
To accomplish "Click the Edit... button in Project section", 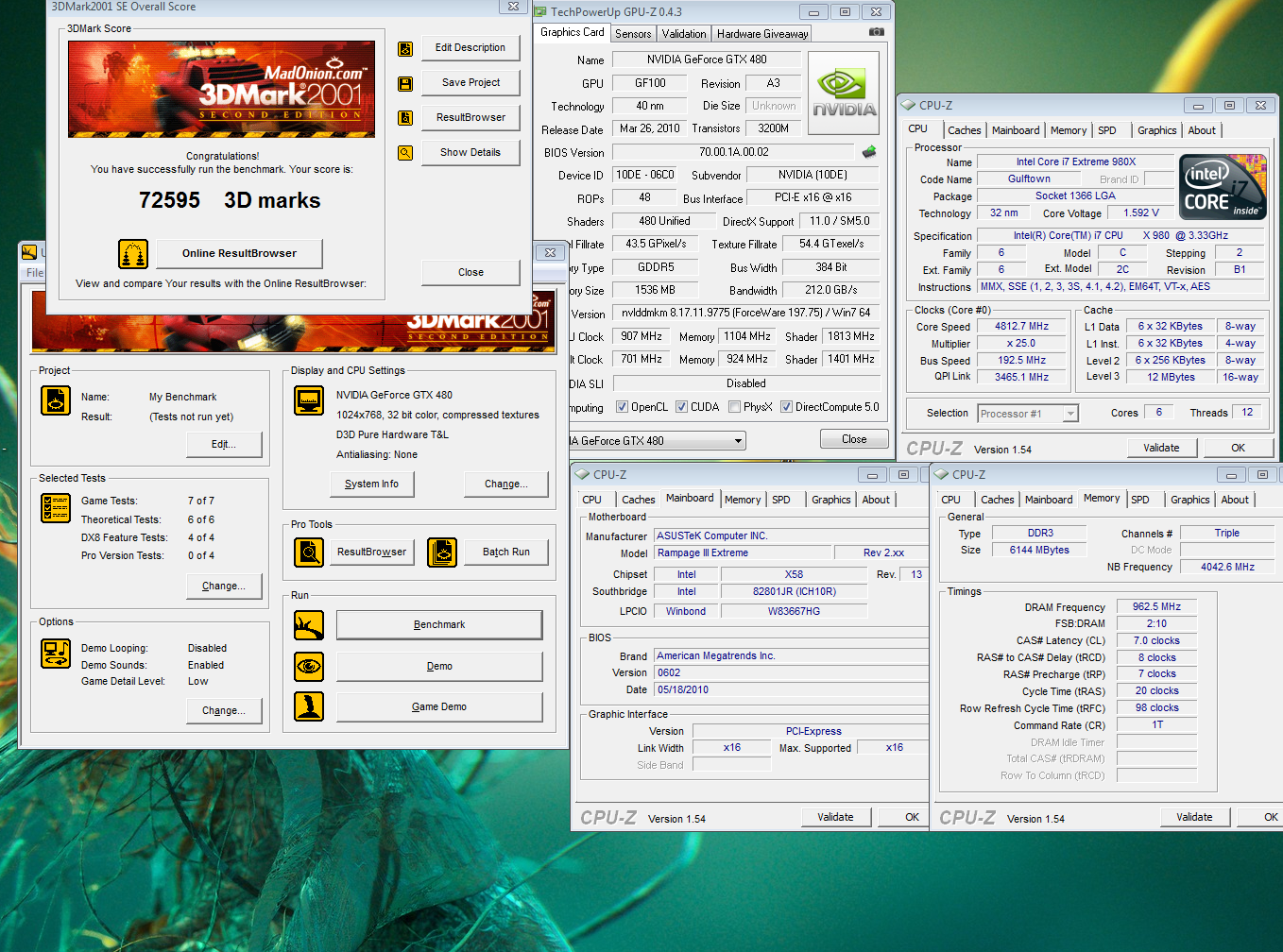I will pos(224,444).
